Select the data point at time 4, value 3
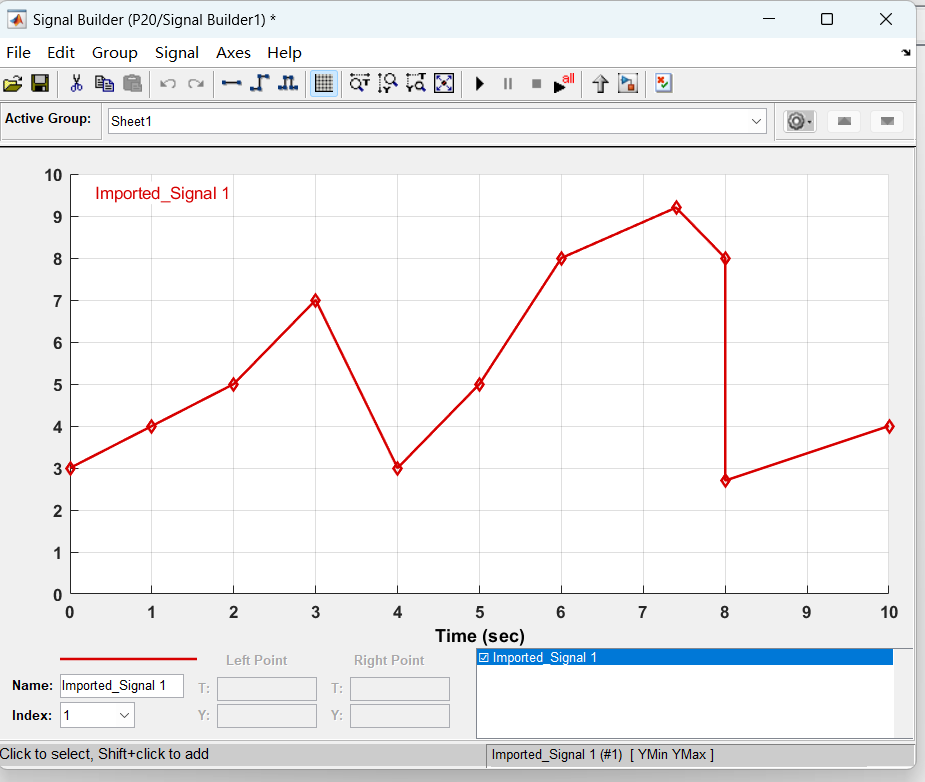This screenshot has width=925, height=782. (398, 469)
